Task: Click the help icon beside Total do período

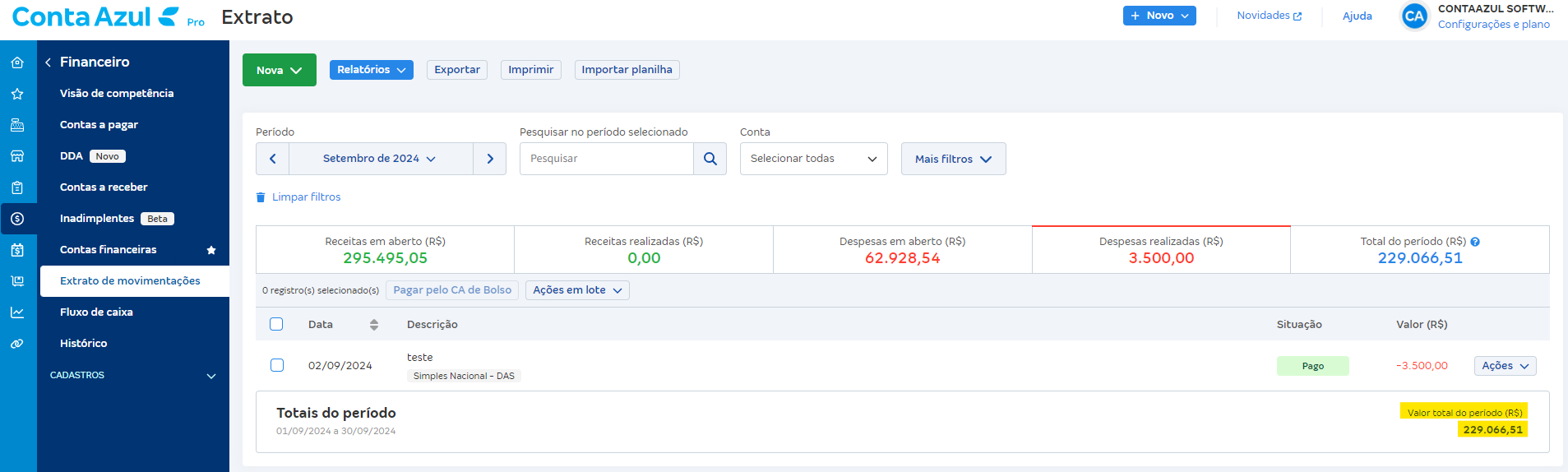Action: pos(1475,242)
